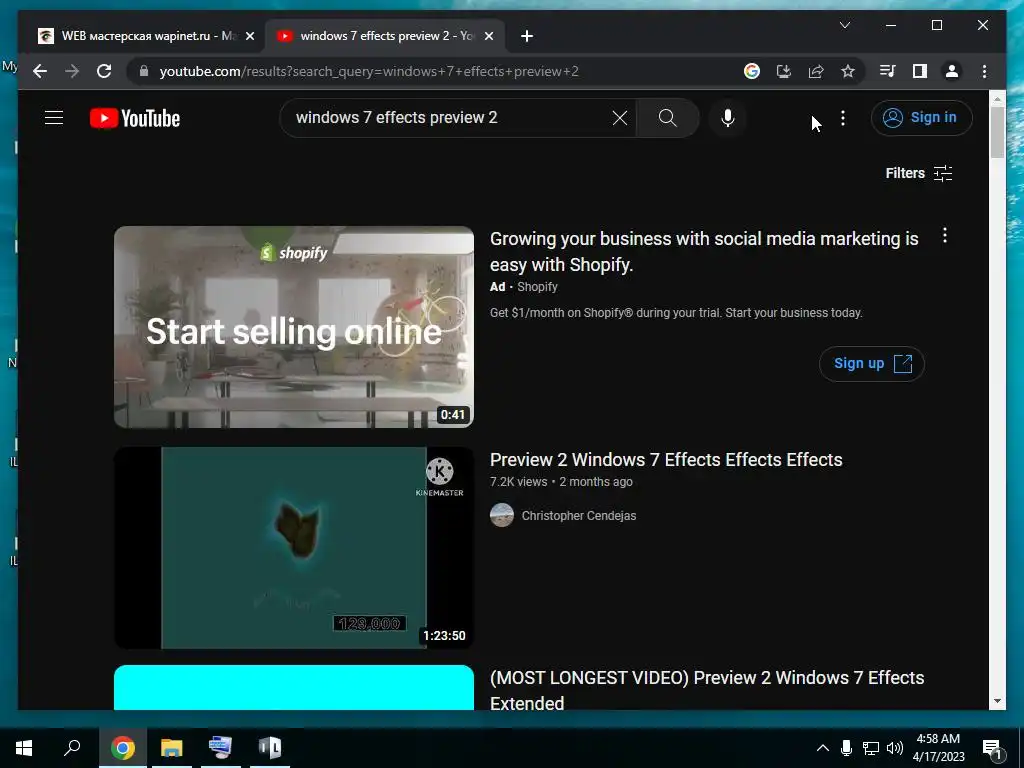Bookmark this page with star icon
The image size is (1024, 768).
[x=848, y=71]
